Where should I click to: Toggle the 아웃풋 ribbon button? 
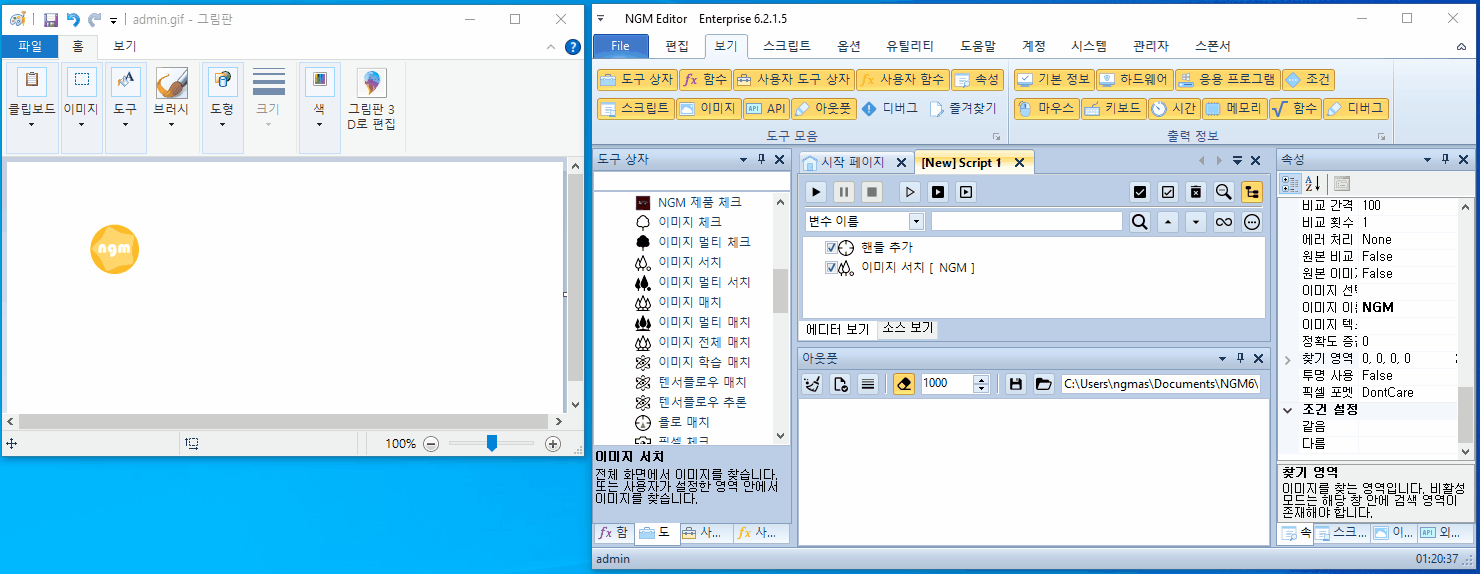823,108
